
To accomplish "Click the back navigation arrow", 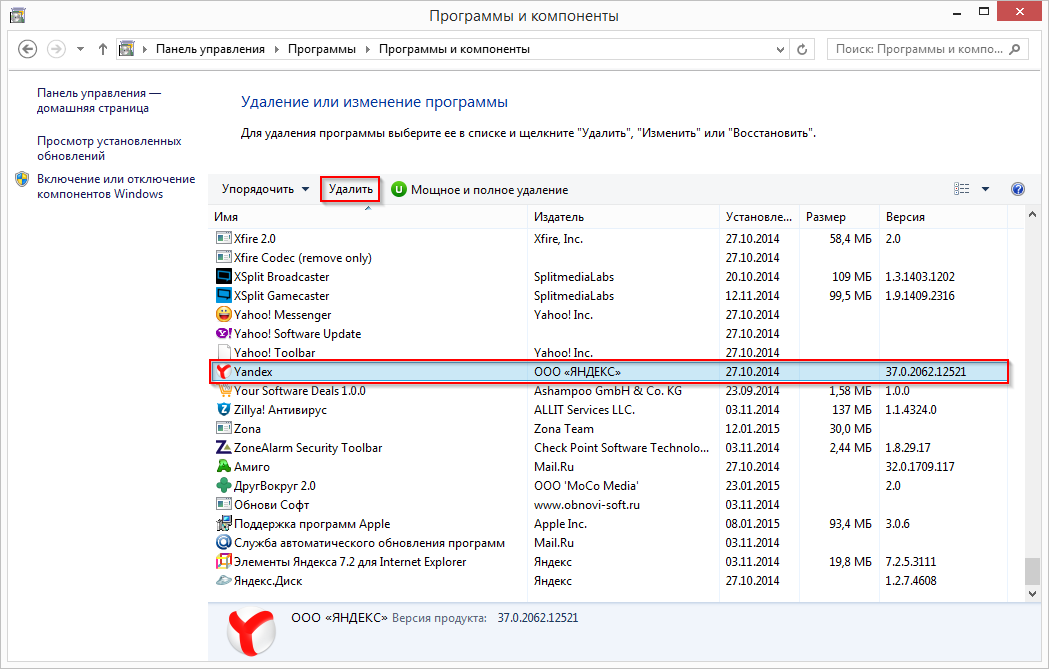I will (x=28, y=49).
